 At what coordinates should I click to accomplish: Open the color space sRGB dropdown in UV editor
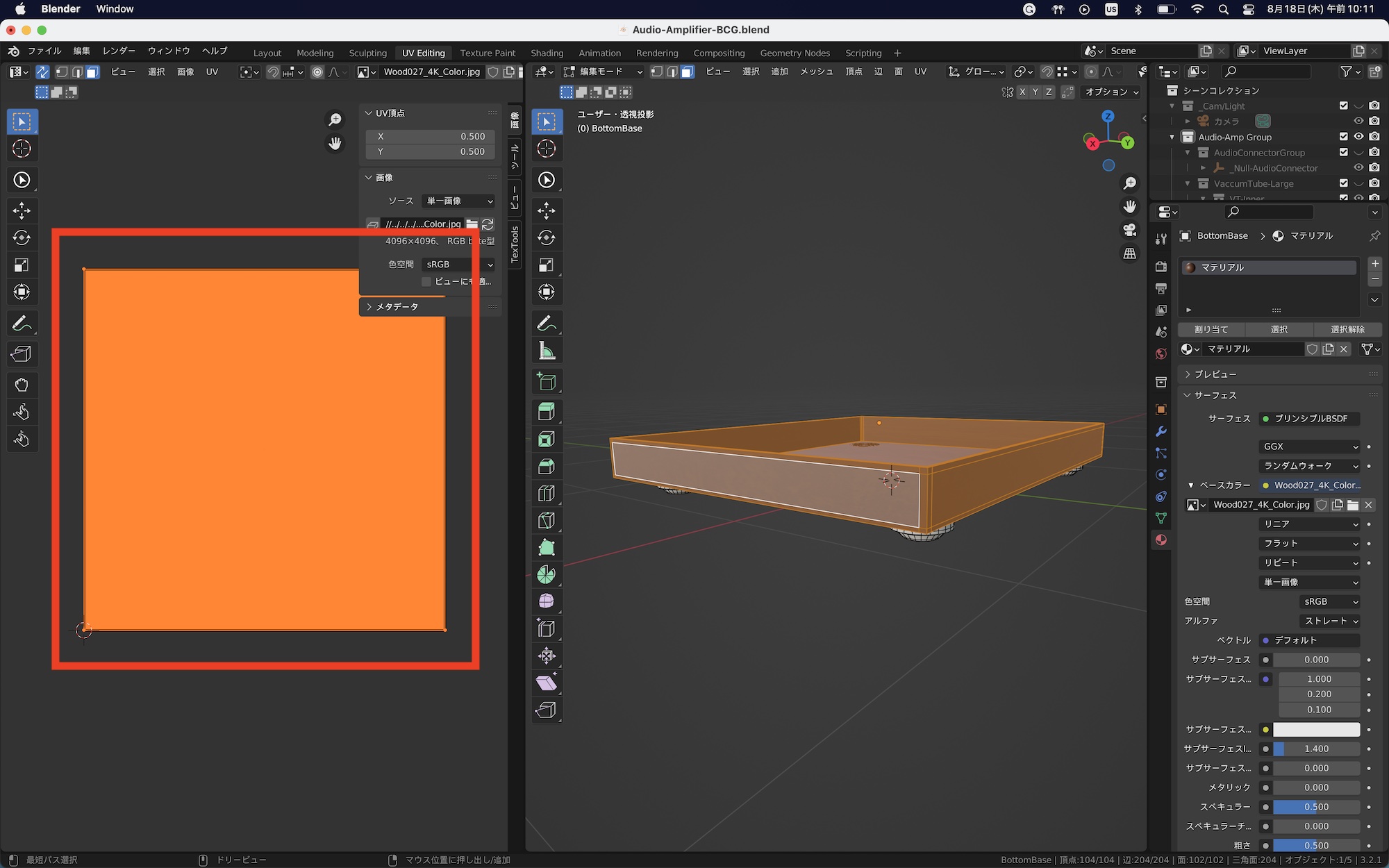(458, 265)
